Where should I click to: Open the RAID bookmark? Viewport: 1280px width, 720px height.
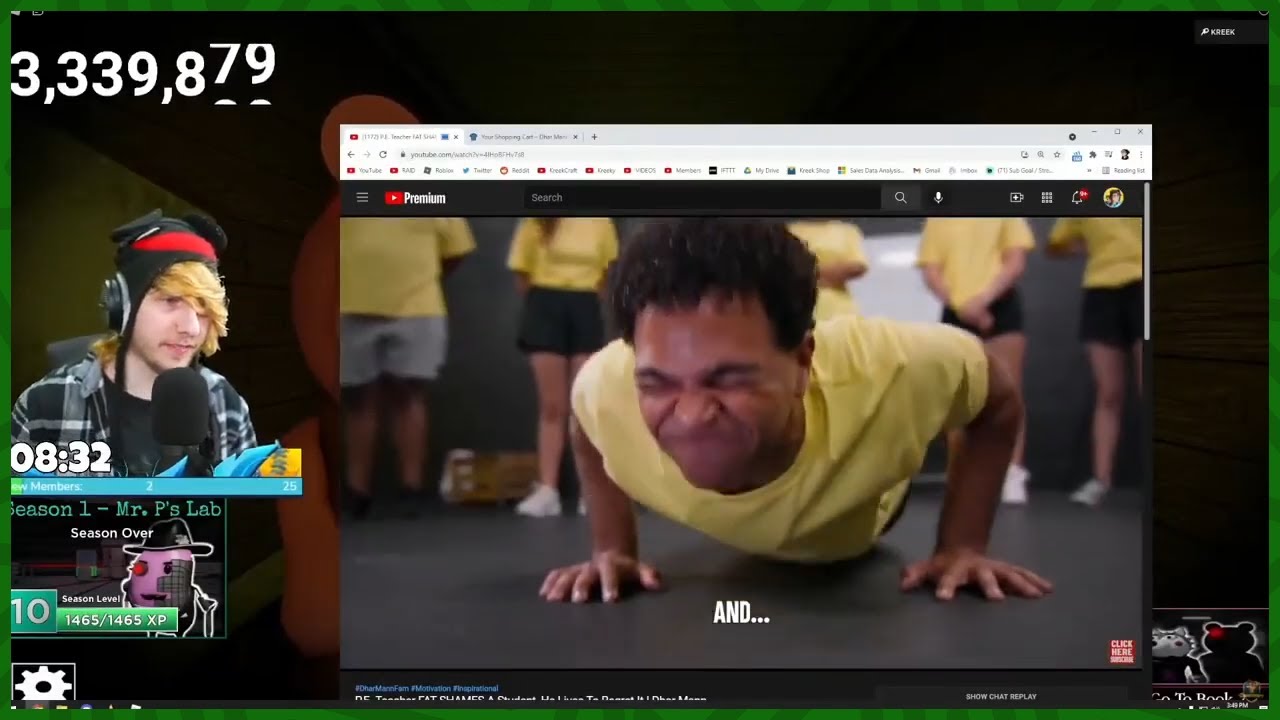pos(402,171)
